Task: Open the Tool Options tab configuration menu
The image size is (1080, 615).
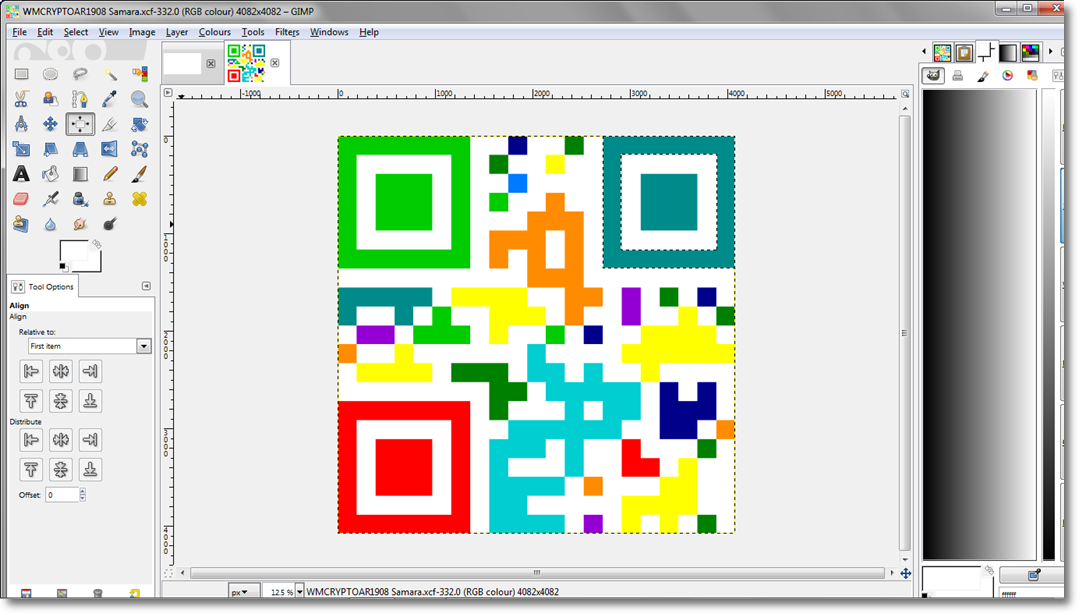Action: click(x=146, y=286)
